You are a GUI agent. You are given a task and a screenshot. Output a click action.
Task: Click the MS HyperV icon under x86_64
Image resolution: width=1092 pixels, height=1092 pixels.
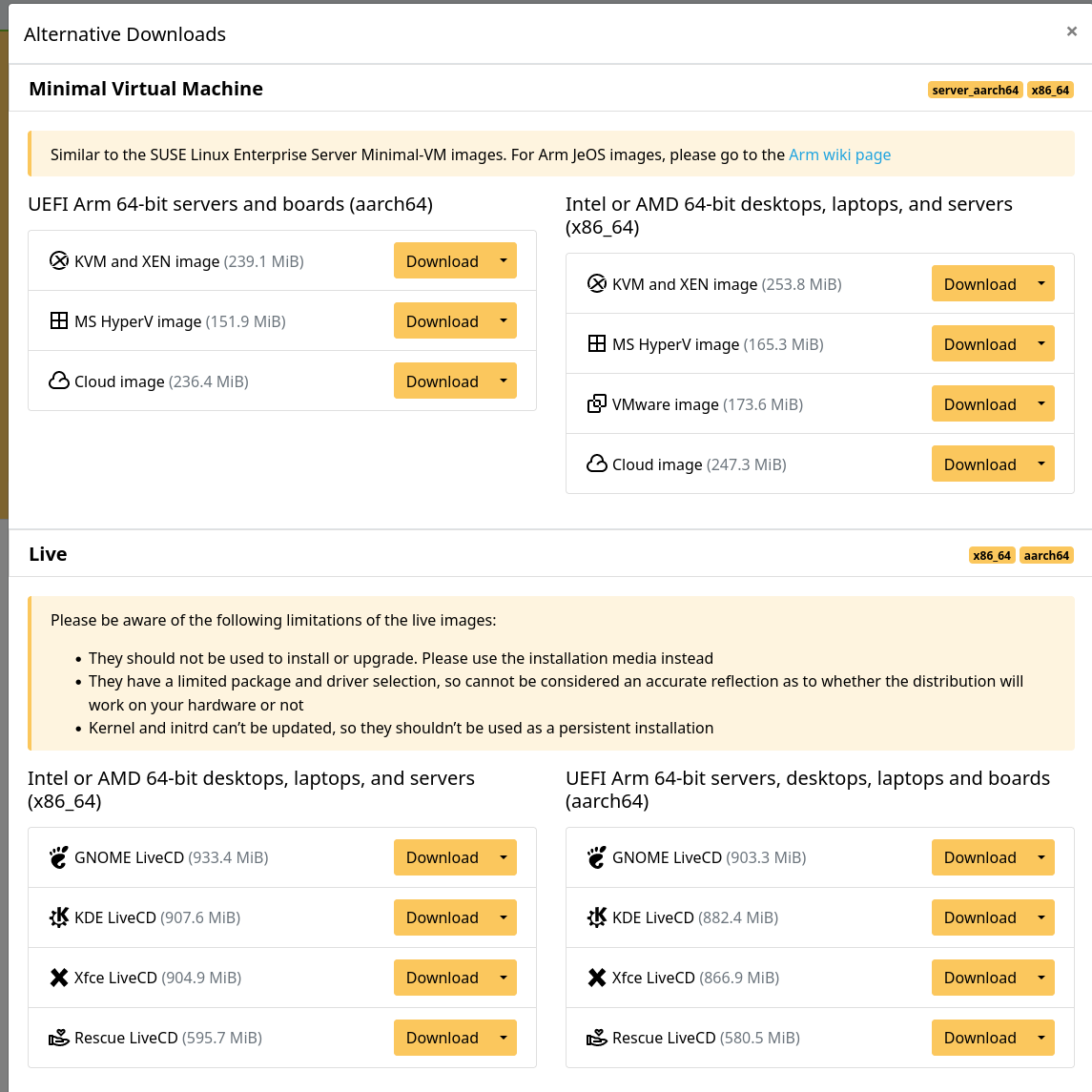click(x=597, y=344)
